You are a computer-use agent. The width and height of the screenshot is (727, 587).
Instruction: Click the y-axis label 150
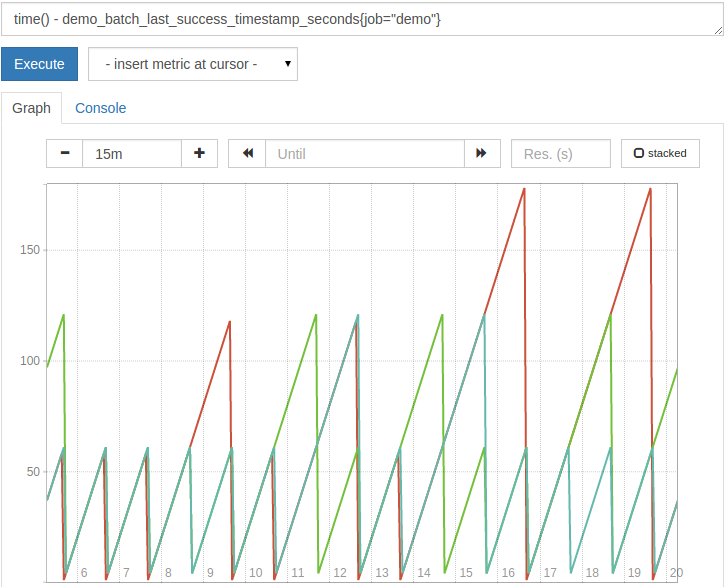coord(30,250)
